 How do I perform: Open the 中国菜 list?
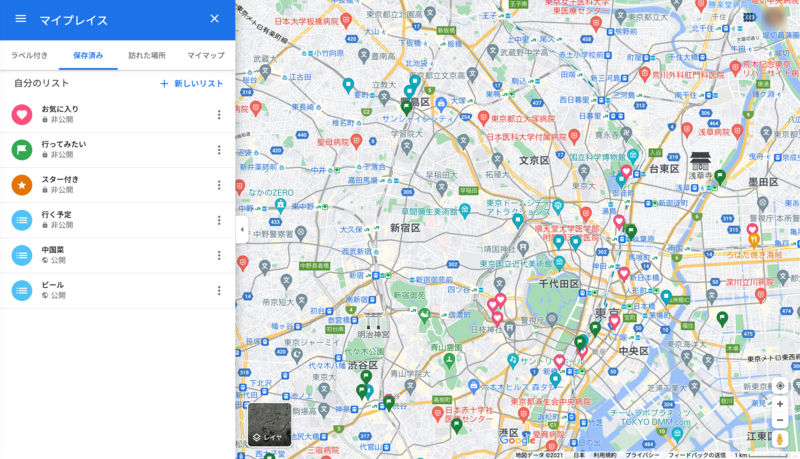pos(117,256)
